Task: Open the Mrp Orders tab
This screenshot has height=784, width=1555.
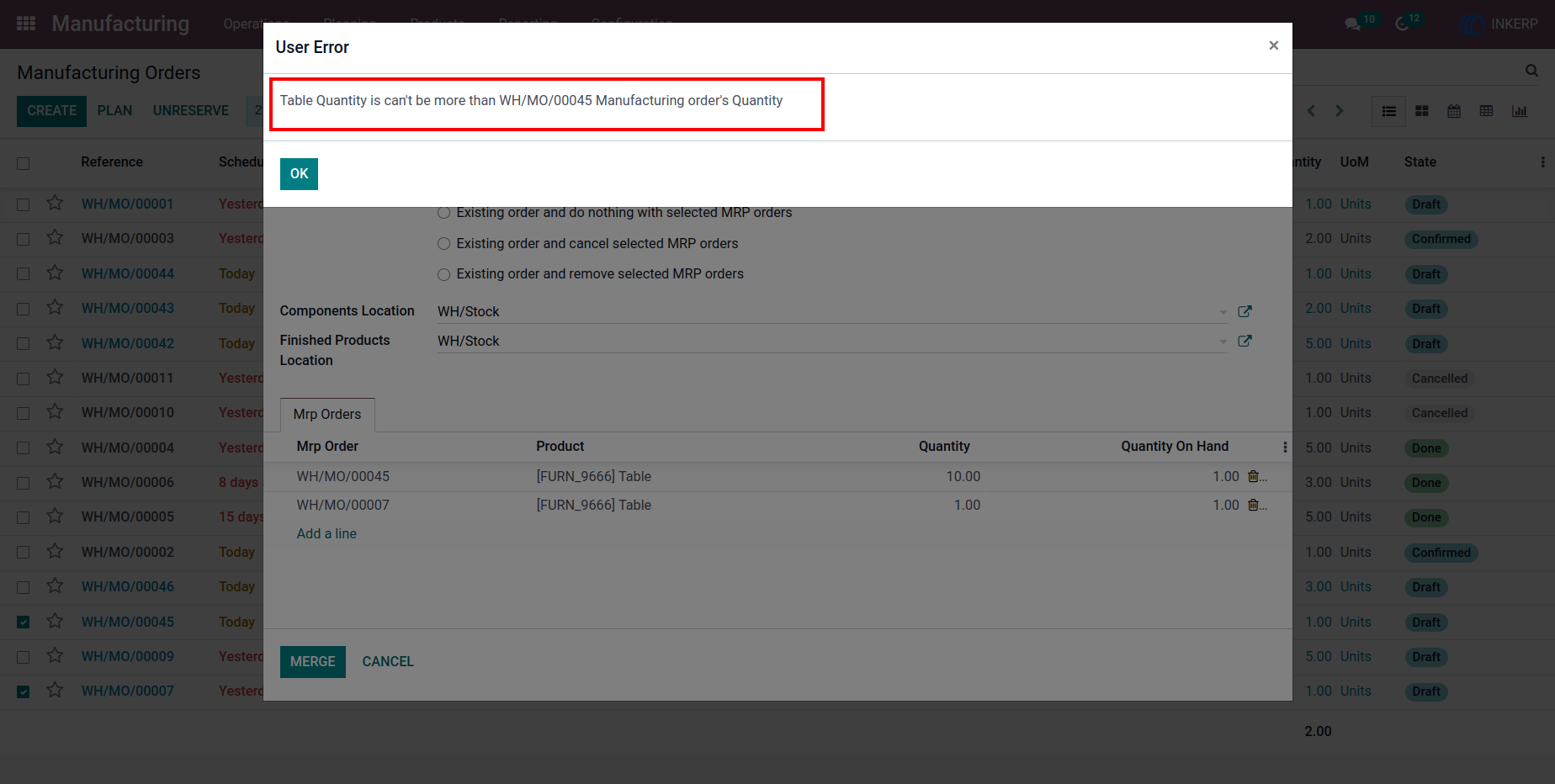Action: pyautogui.click(x=327, y=414)
